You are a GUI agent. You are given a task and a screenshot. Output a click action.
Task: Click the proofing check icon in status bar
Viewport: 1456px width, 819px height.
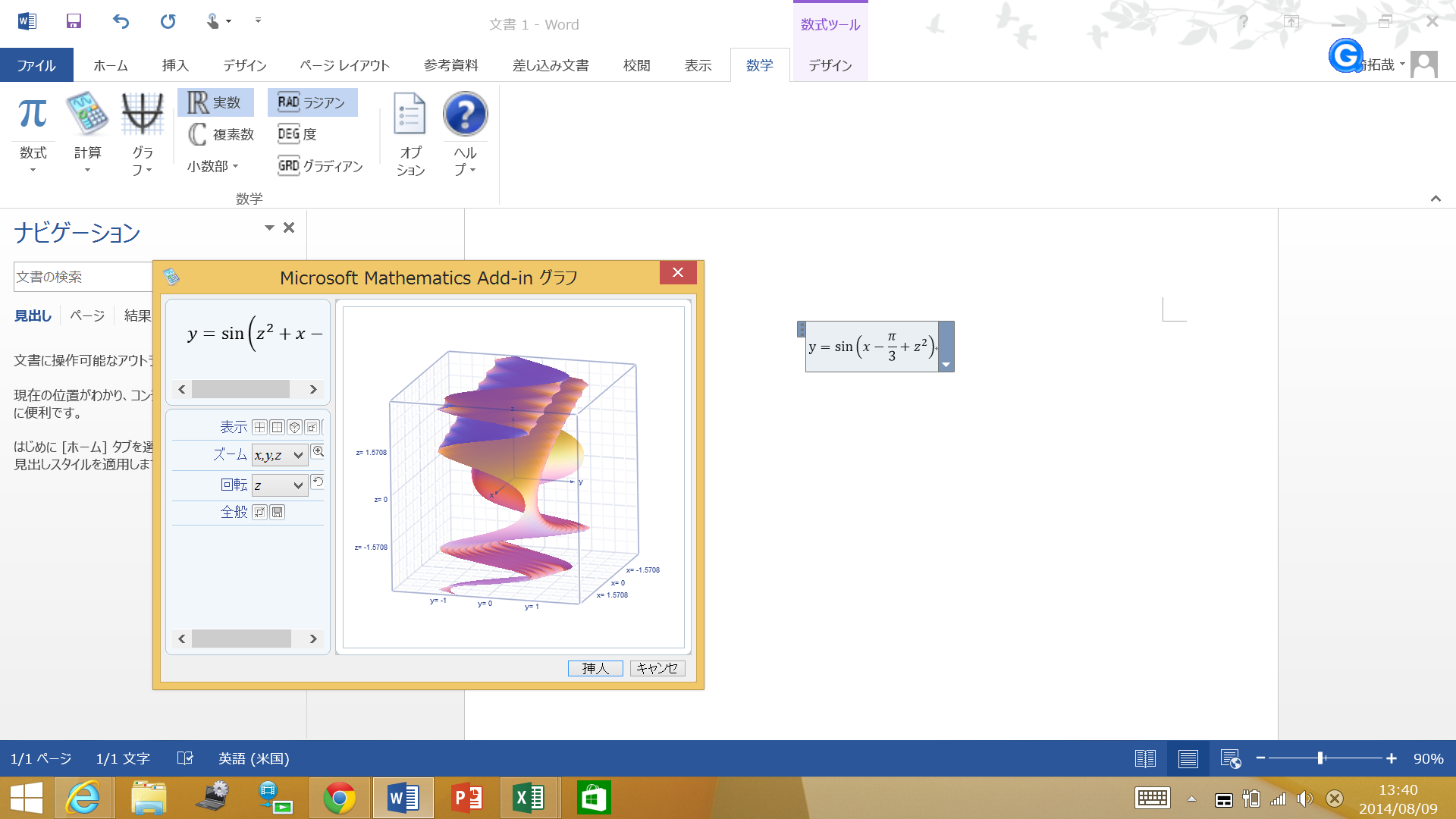click(185, 758)
